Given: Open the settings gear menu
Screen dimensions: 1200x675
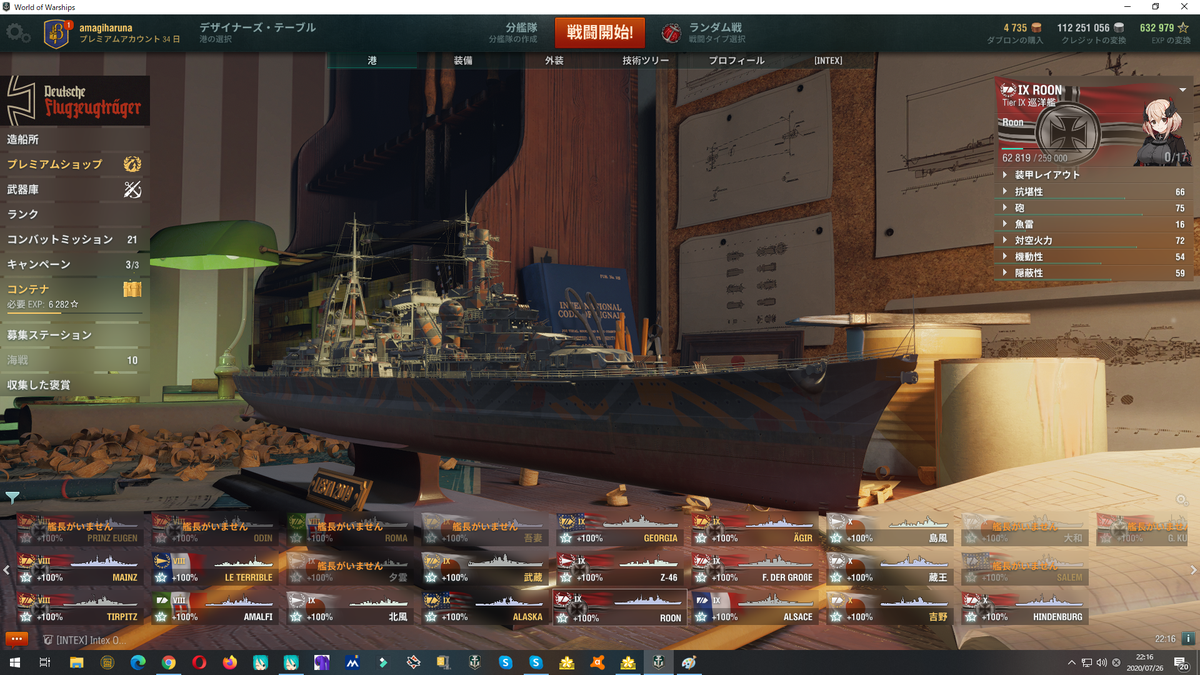Looking at the screenshot, I should (x=17, y=32).
